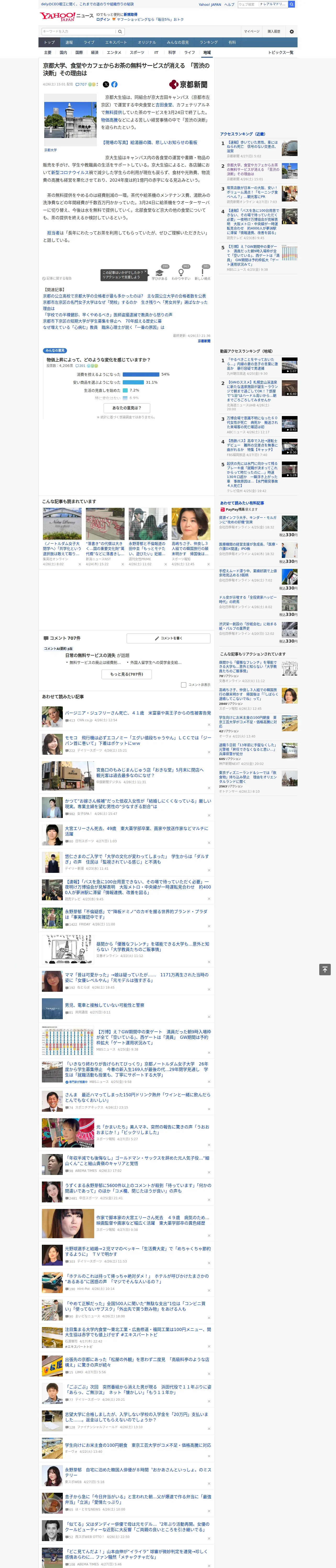
Task: Click 'コメントを書く' button
Action: coord(169,638)
